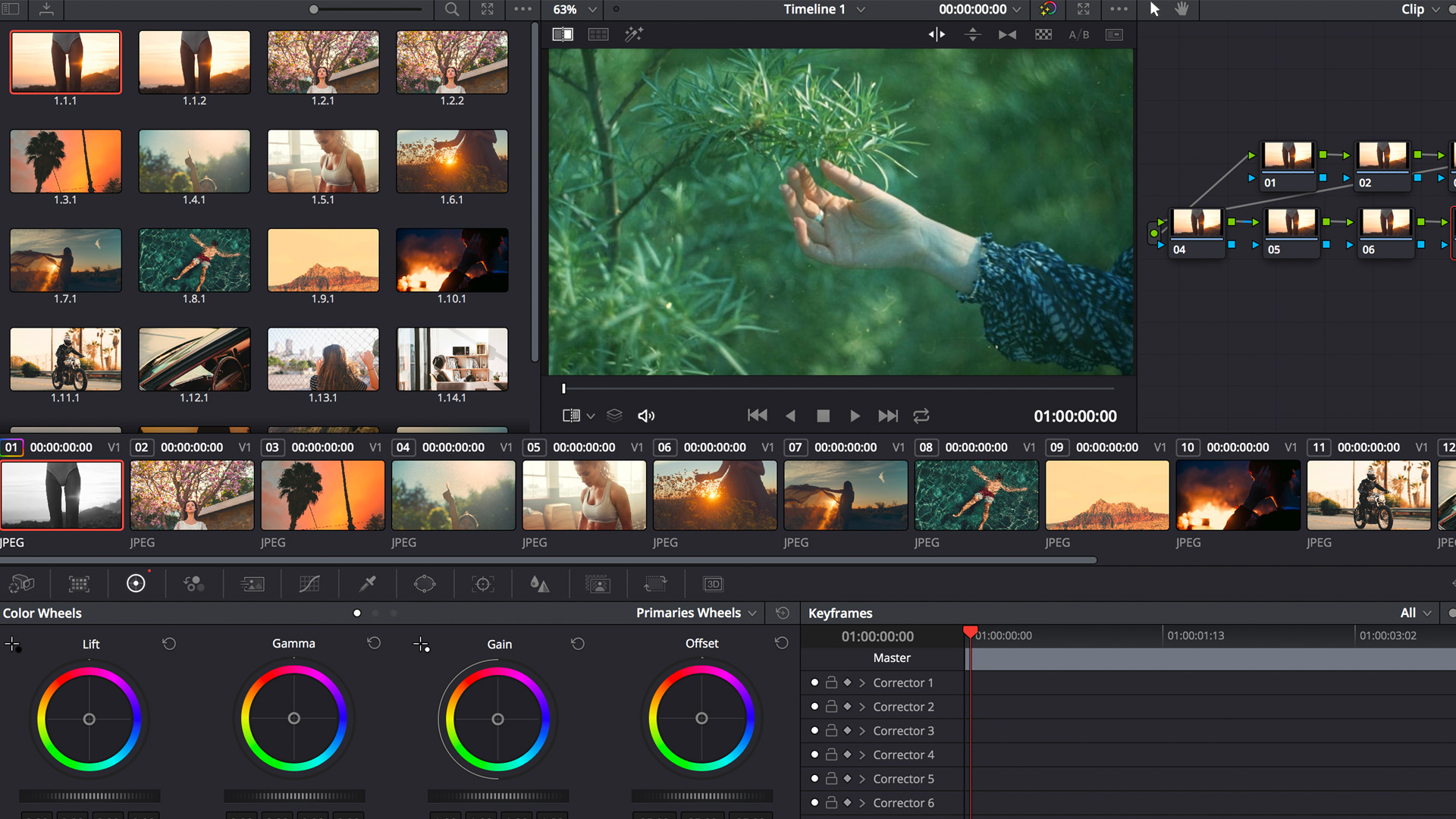Viewport: 1456px width, 819px height.
Task: Open the Qualifier eyedropper tool
Action: tap(367, 584)
